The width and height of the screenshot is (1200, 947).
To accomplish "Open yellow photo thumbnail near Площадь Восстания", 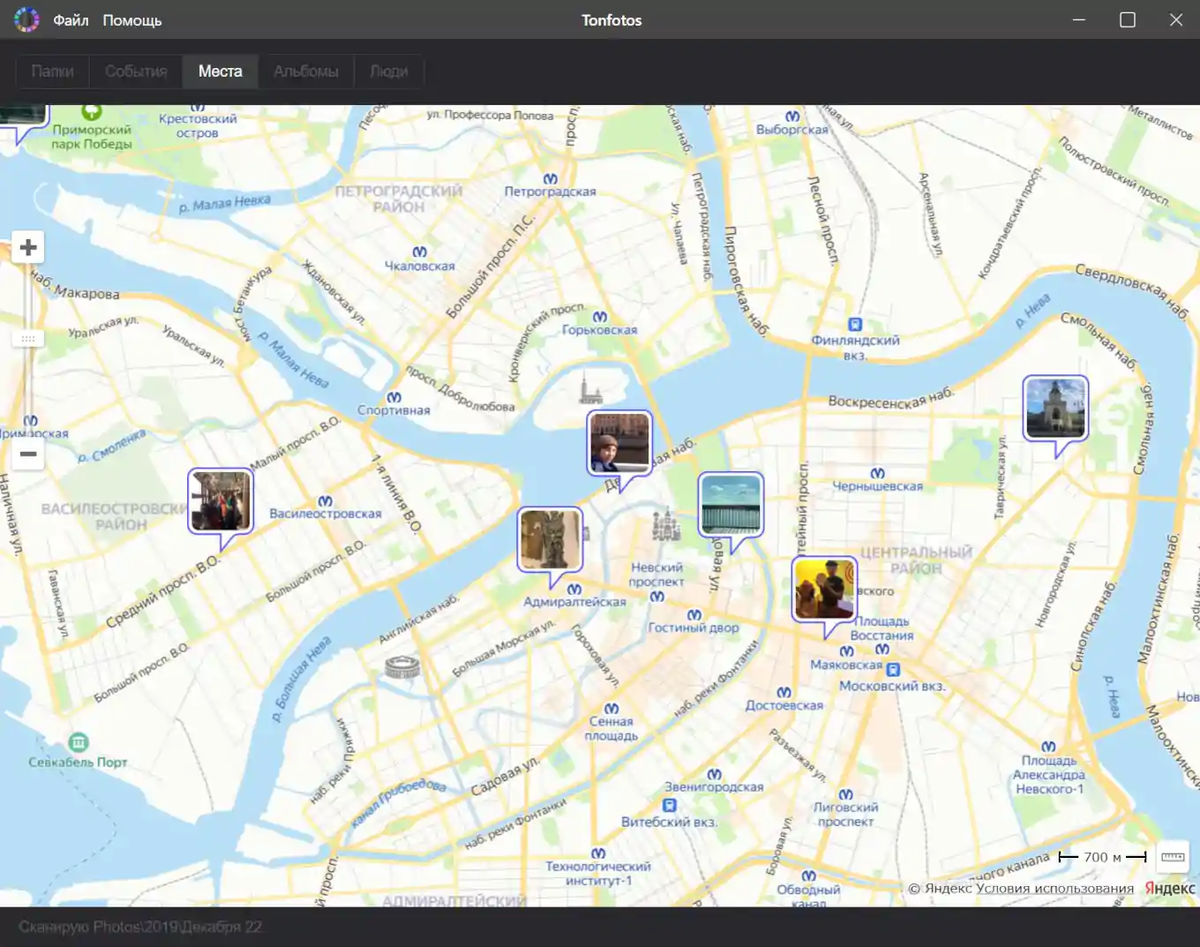I will [x=824, y=589].
